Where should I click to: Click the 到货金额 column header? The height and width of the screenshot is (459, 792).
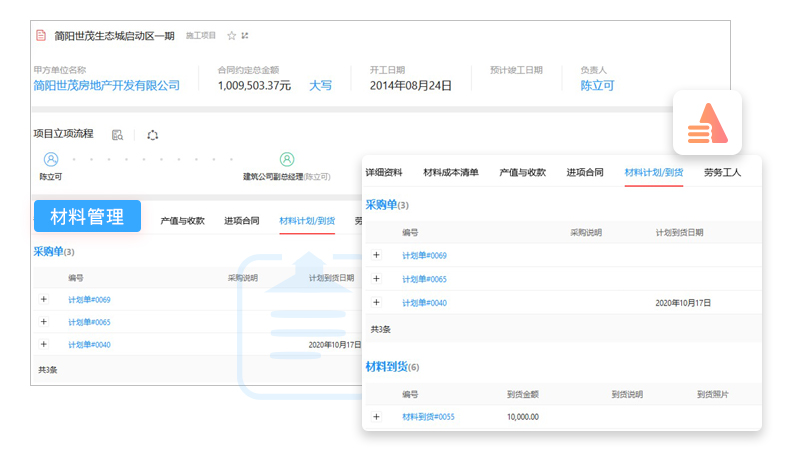523,394
